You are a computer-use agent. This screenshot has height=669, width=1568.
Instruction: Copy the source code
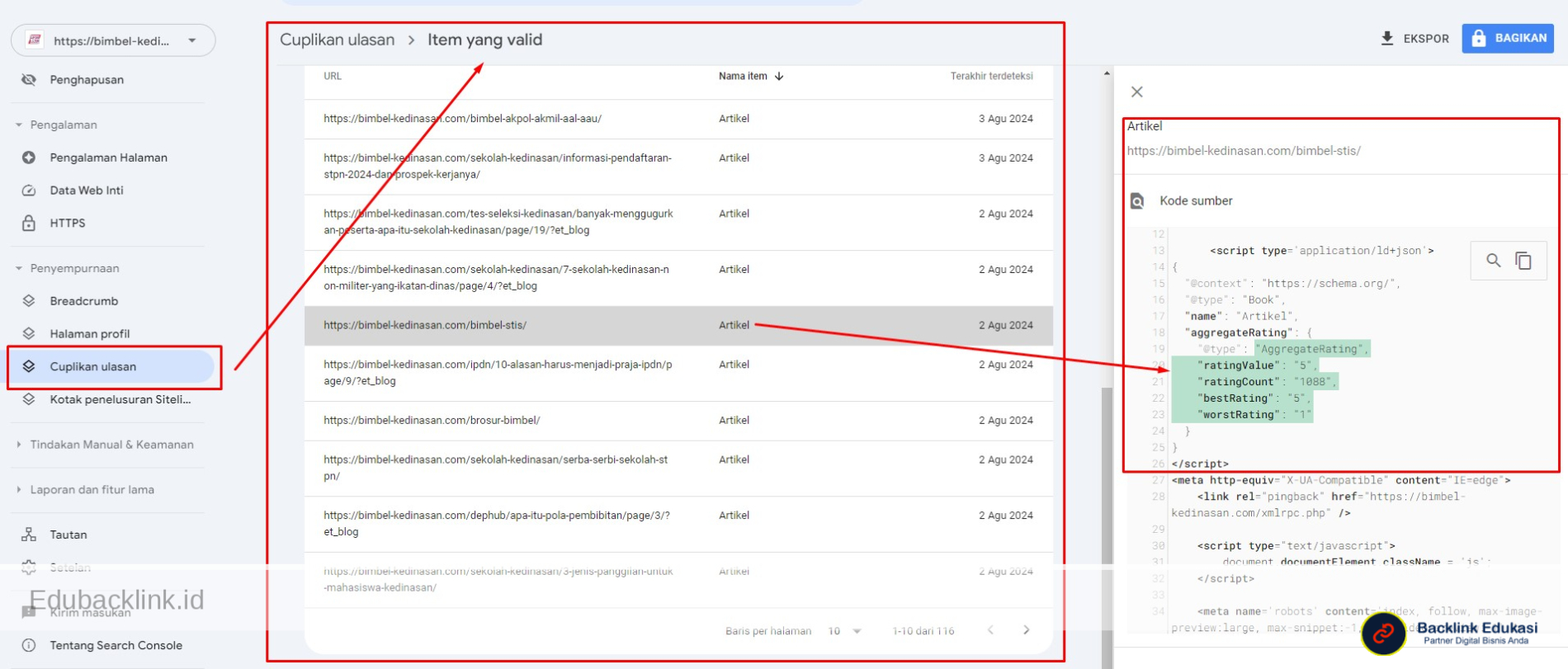tap(1523, 261)
